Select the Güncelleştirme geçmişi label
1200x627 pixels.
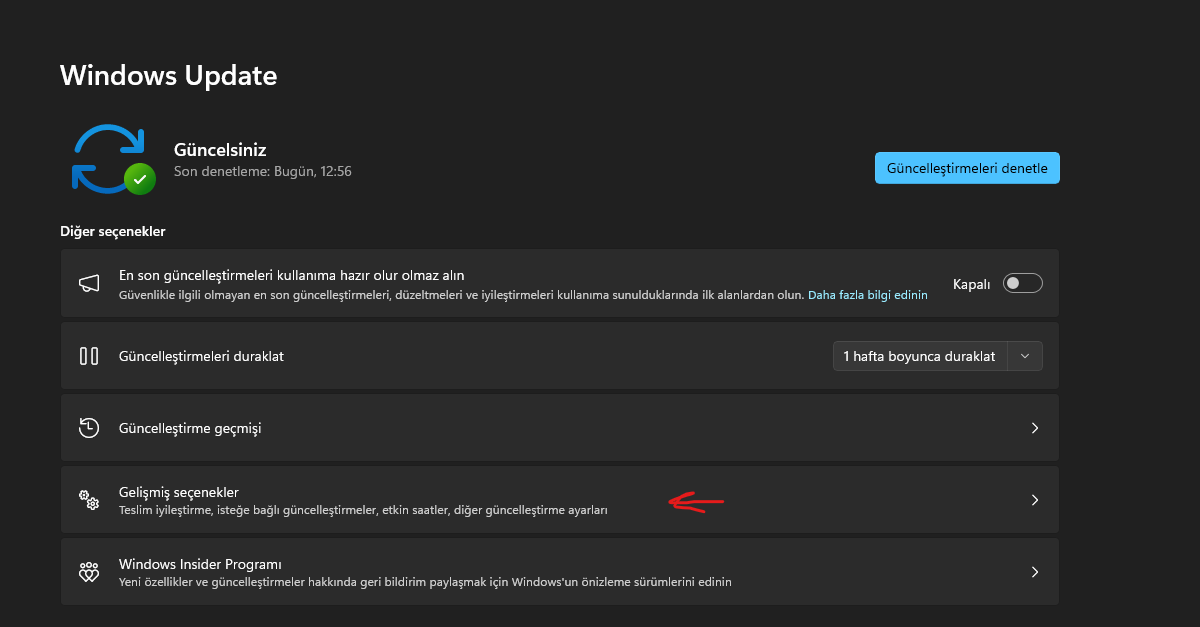pos(190,428)
